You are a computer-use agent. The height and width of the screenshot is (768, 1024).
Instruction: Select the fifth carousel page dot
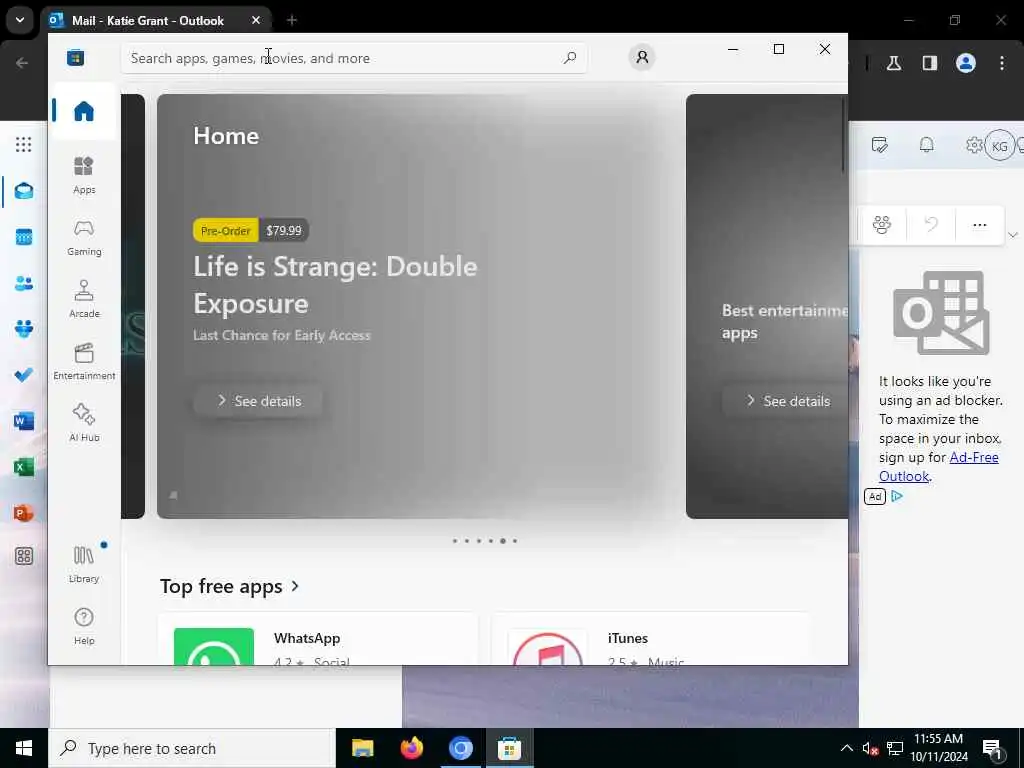[502, 541]
